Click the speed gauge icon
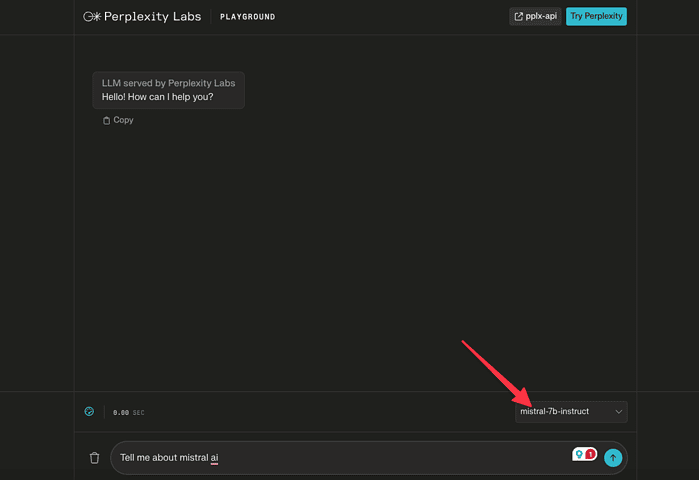Viewport: 699px width, 480px height. (x=89, y=411)
